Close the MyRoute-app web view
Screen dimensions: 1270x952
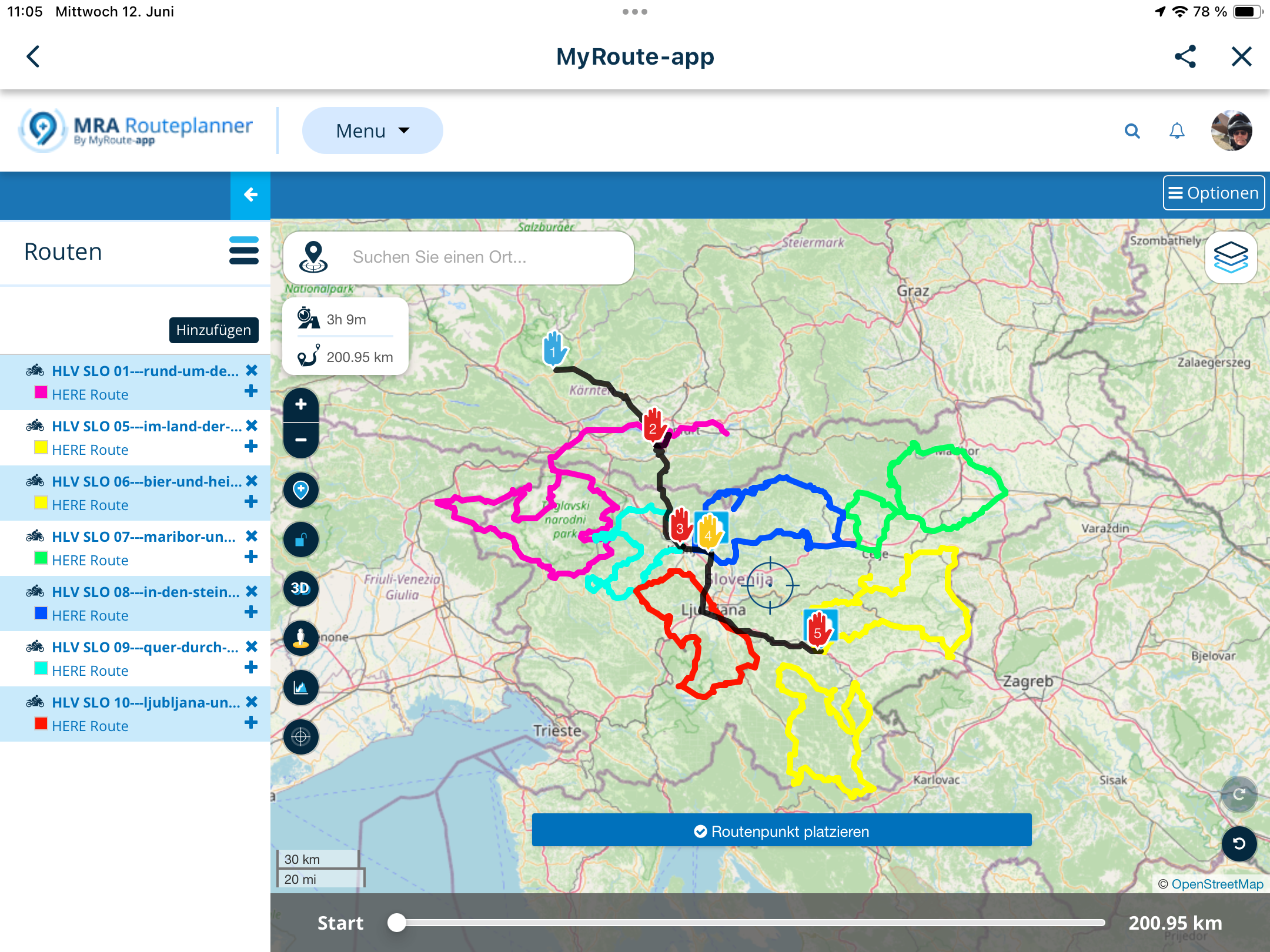coord(1241,56)
